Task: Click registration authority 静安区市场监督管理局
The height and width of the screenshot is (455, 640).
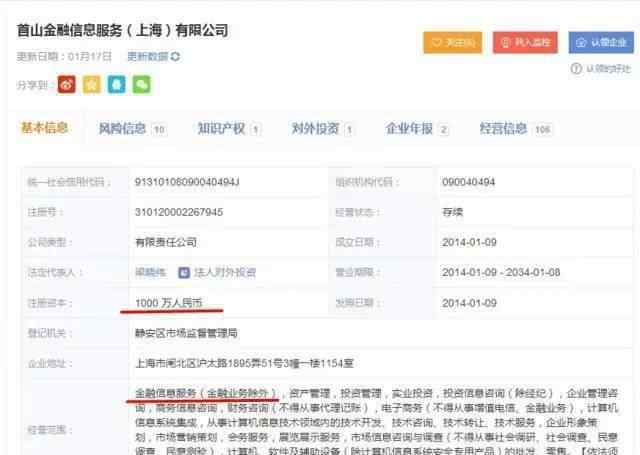Action: pos(186,333)
